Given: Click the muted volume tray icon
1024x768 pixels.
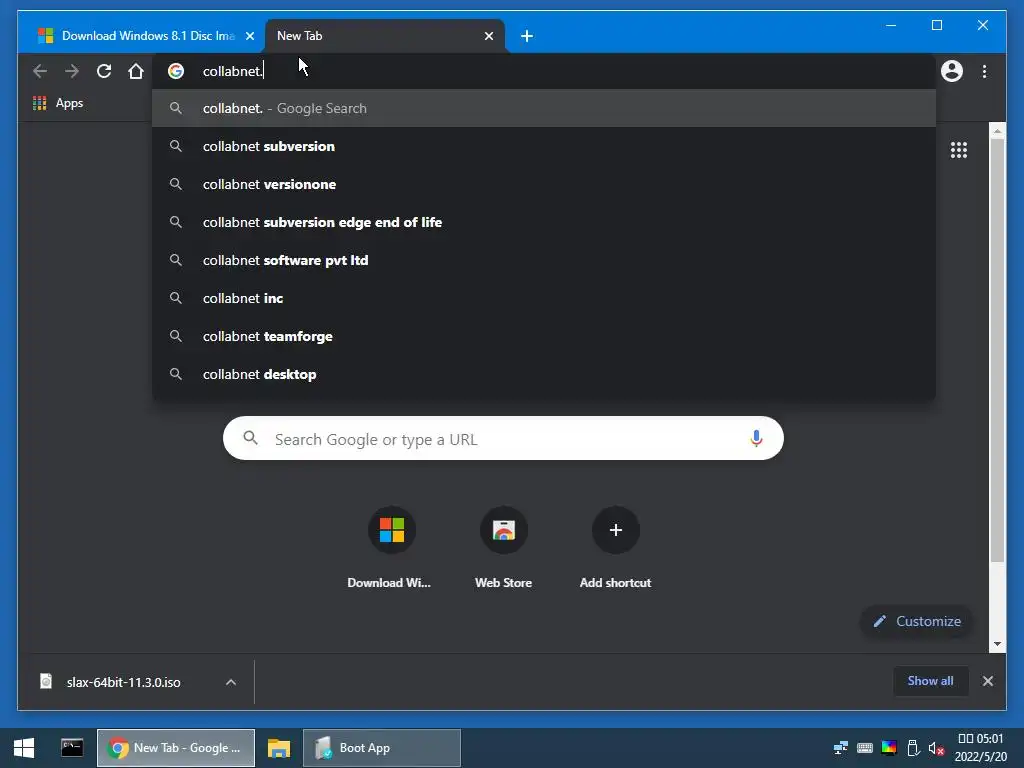Looking at the screenshot, I should tap(936, 748).
